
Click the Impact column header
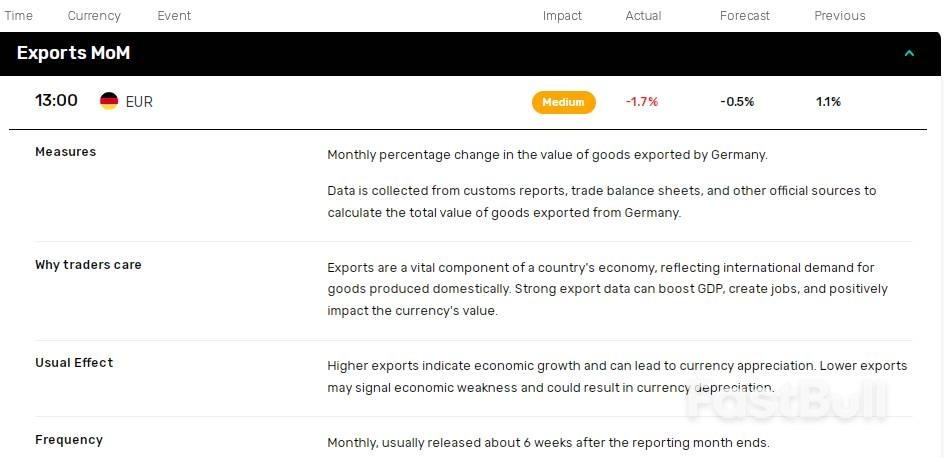[562, 16]
